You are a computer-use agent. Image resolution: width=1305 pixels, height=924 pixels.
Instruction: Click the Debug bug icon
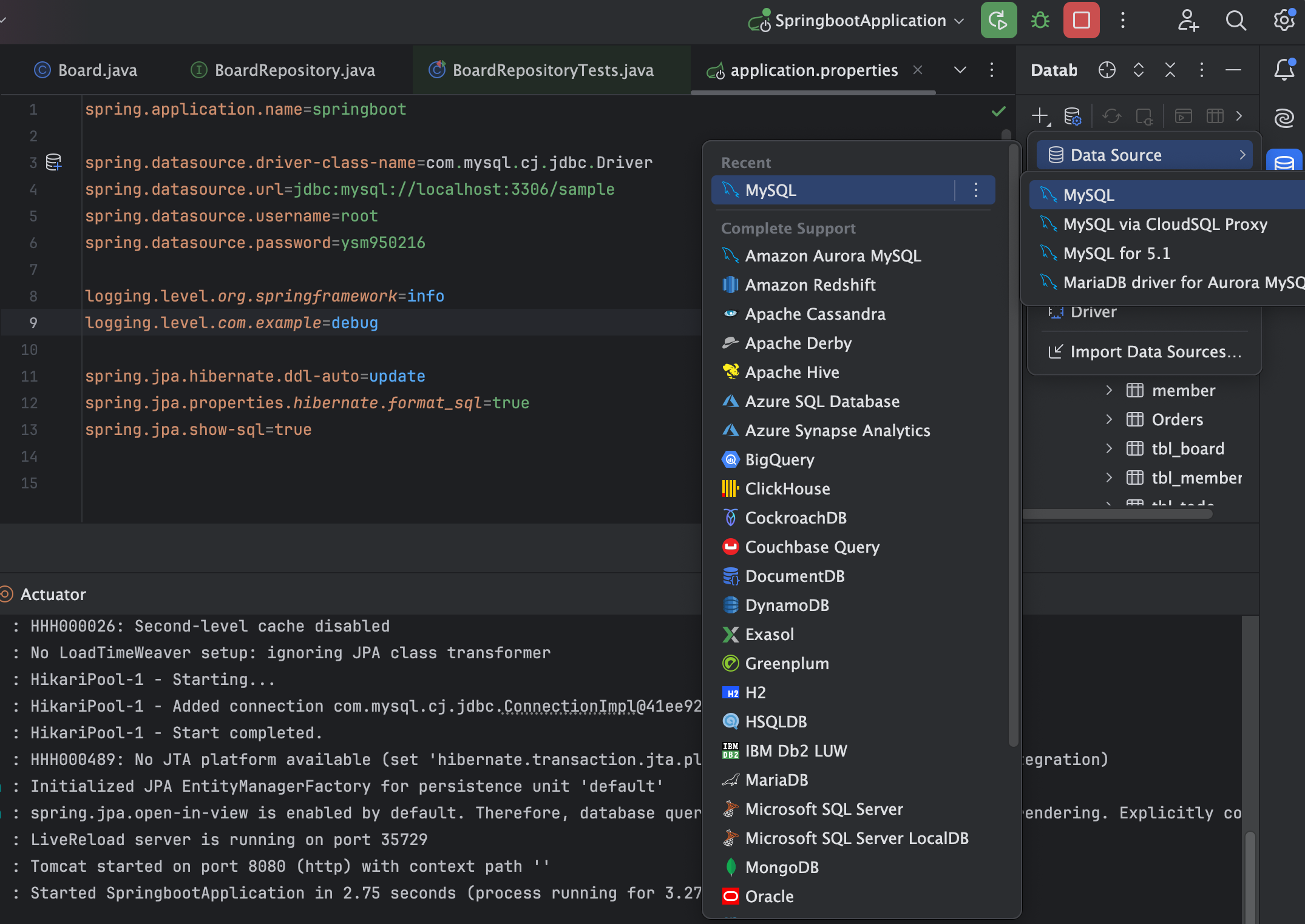click(1040, 21)
